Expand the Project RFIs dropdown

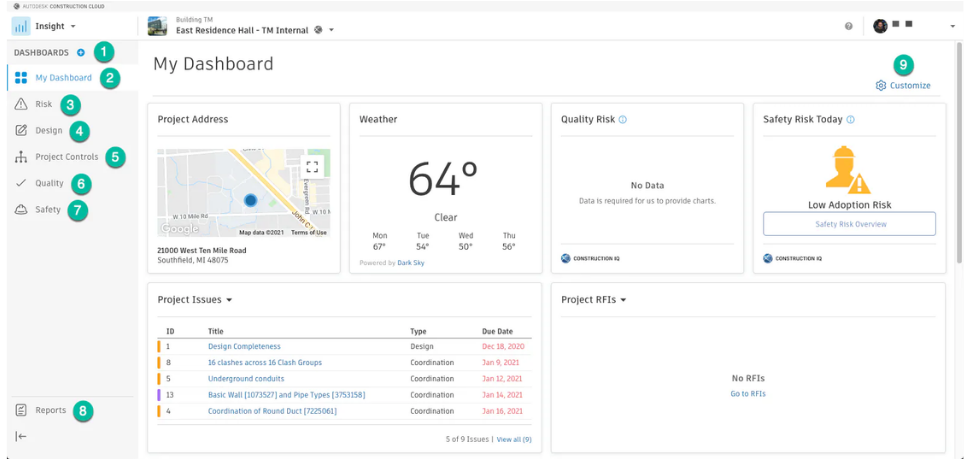point(623,300)
